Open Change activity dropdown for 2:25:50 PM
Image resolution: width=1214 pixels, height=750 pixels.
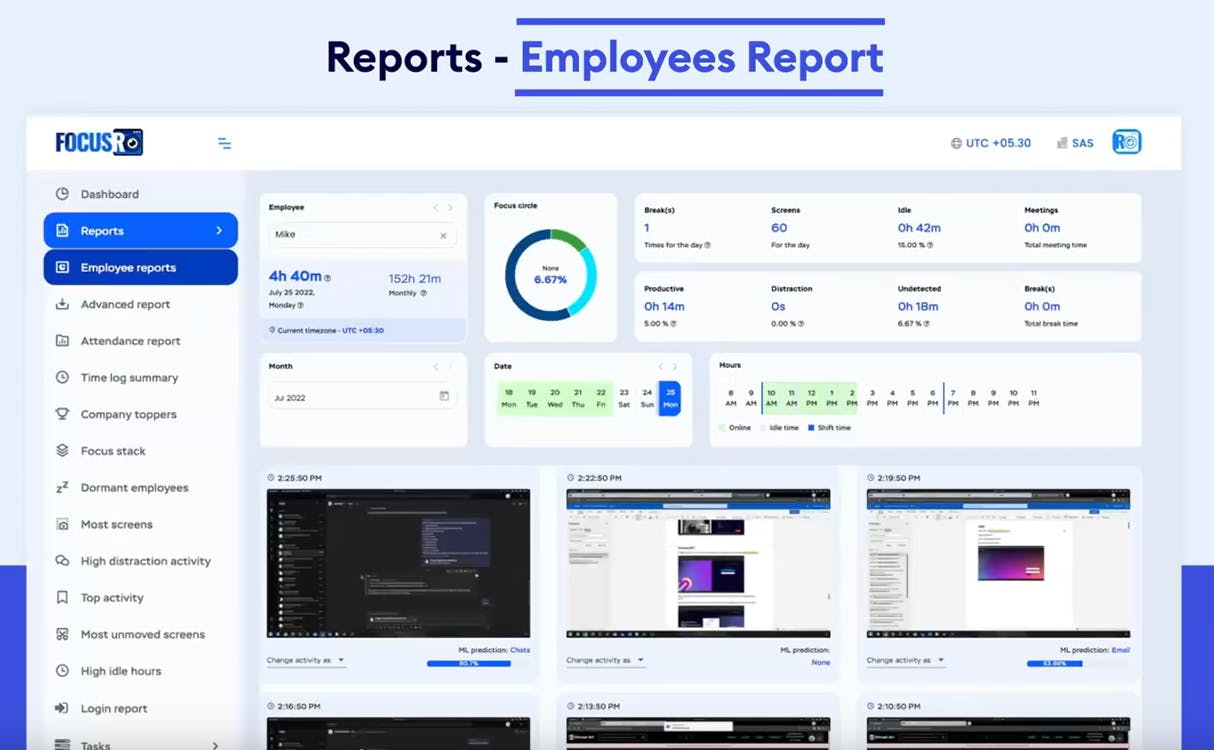(x=306, y=660)
